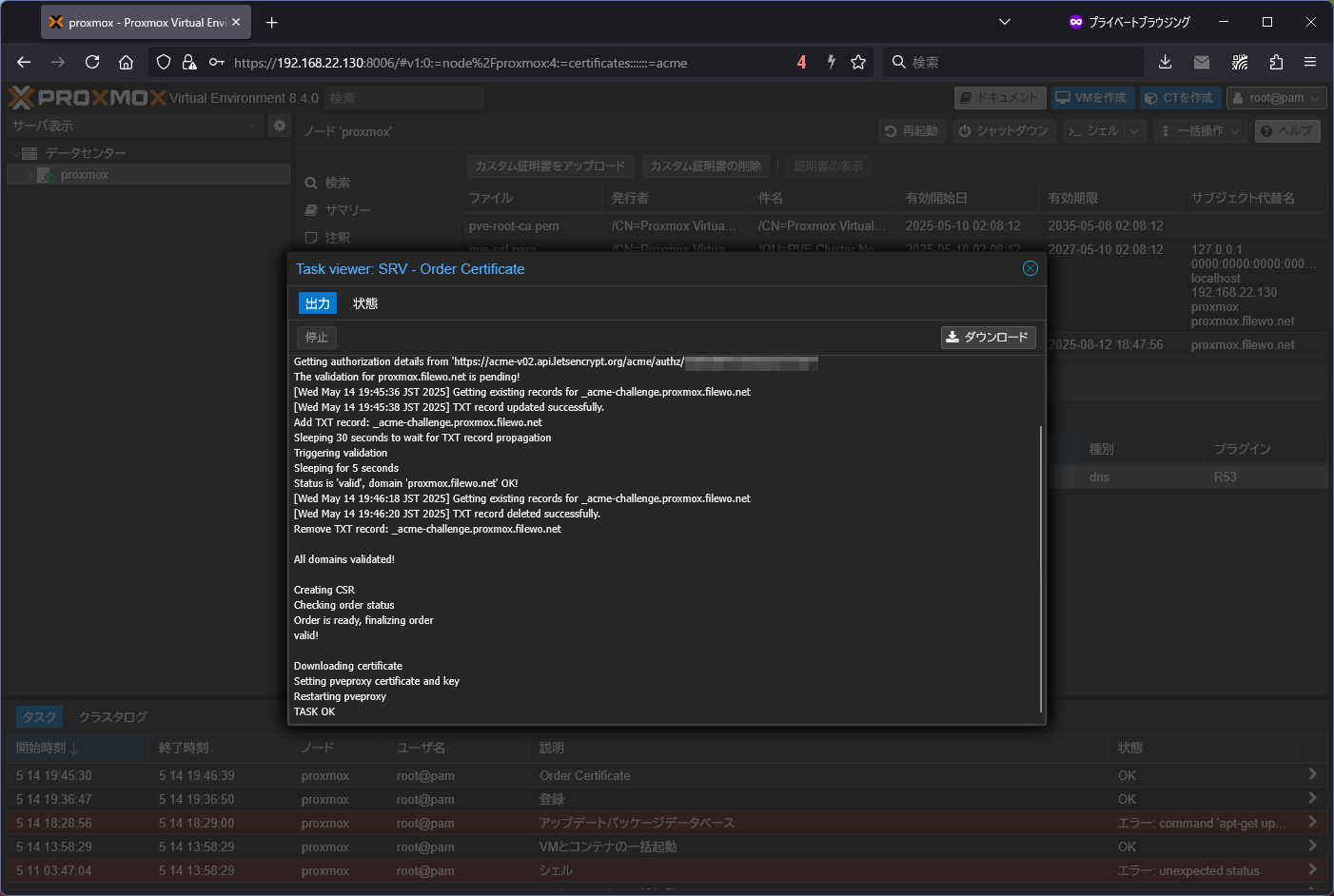
Task: Open browser downloads panel
Action: [1165, 62]
